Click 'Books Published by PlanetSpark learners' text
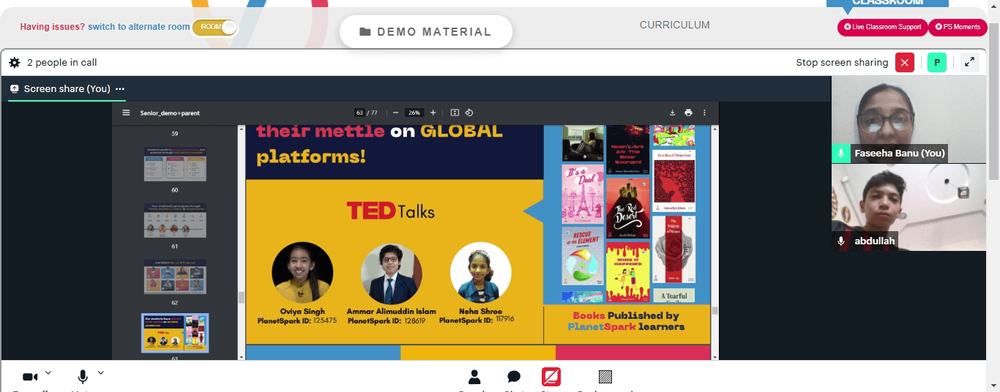The image size is (1000, 392). 626,321
